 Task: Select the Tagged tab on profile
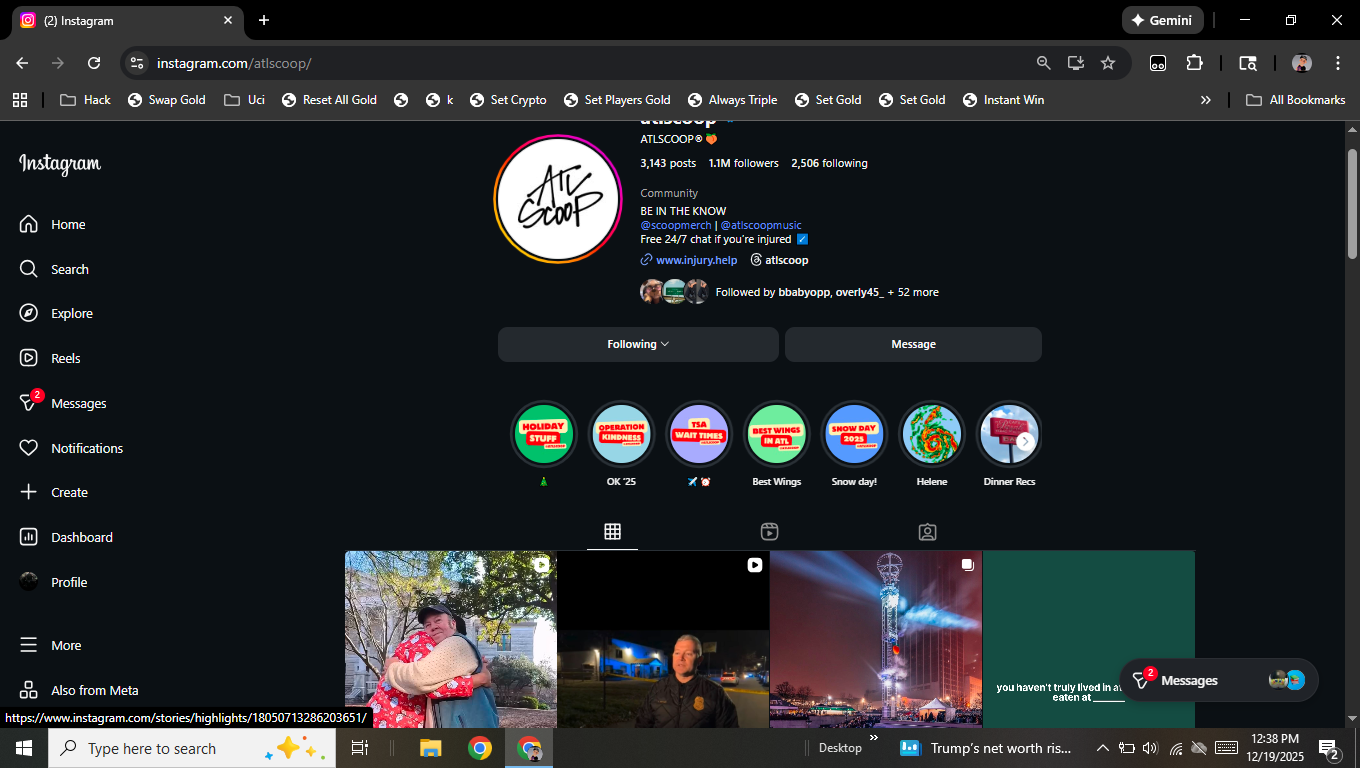927,532
